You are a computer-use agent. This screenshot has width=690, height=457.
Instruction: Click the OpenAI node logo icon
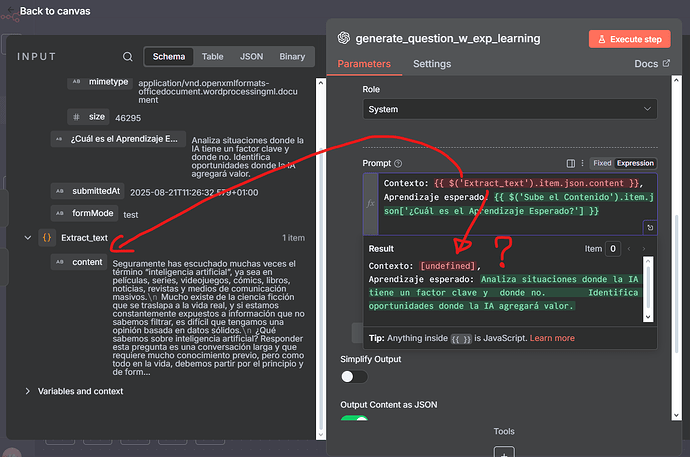click(344, 38)
